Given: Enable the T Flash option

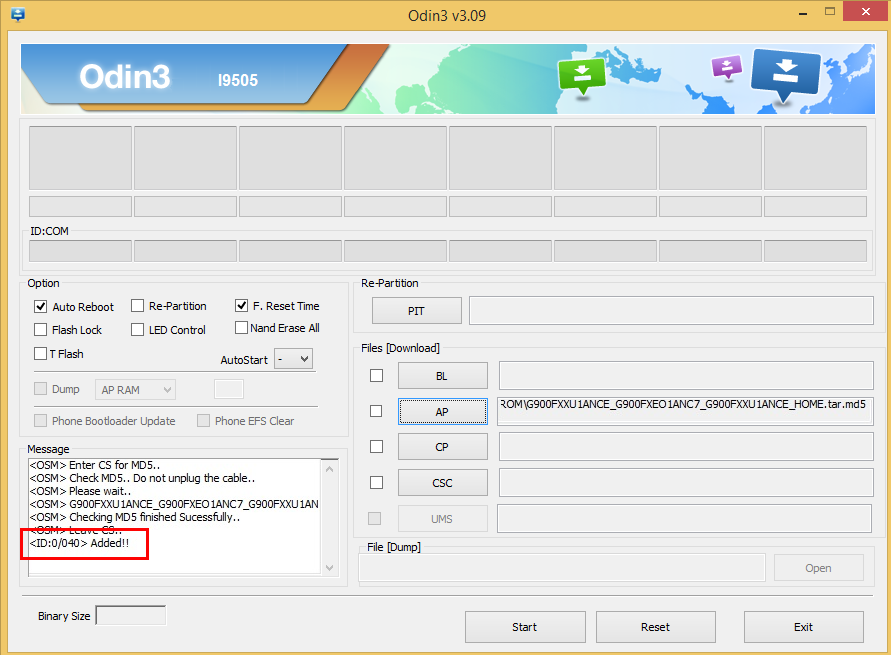Looking at the screenshot, I should point(40,354).
